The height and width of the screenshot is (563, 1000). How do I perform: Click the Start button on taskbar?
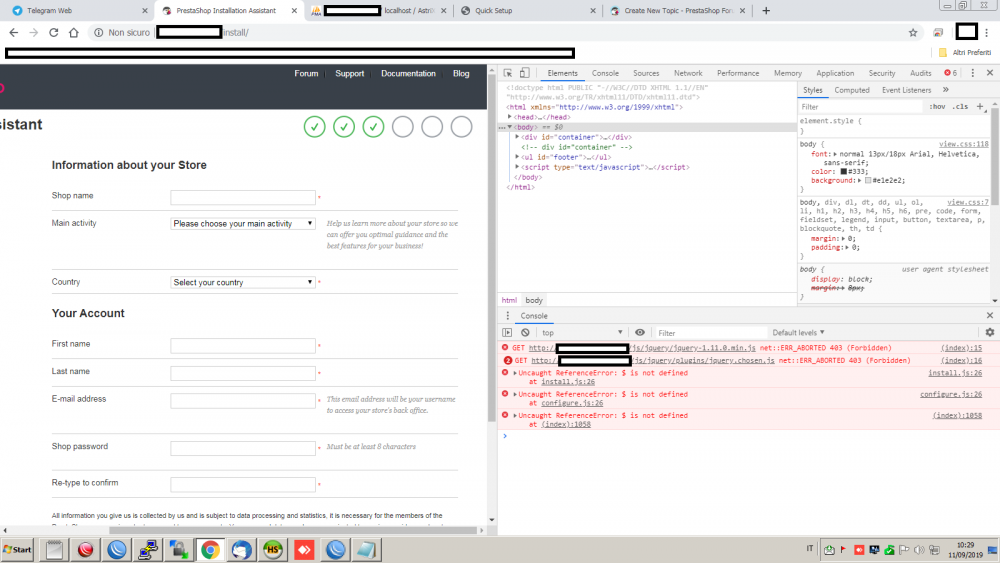pyautogui.click(x=17, y=550)
